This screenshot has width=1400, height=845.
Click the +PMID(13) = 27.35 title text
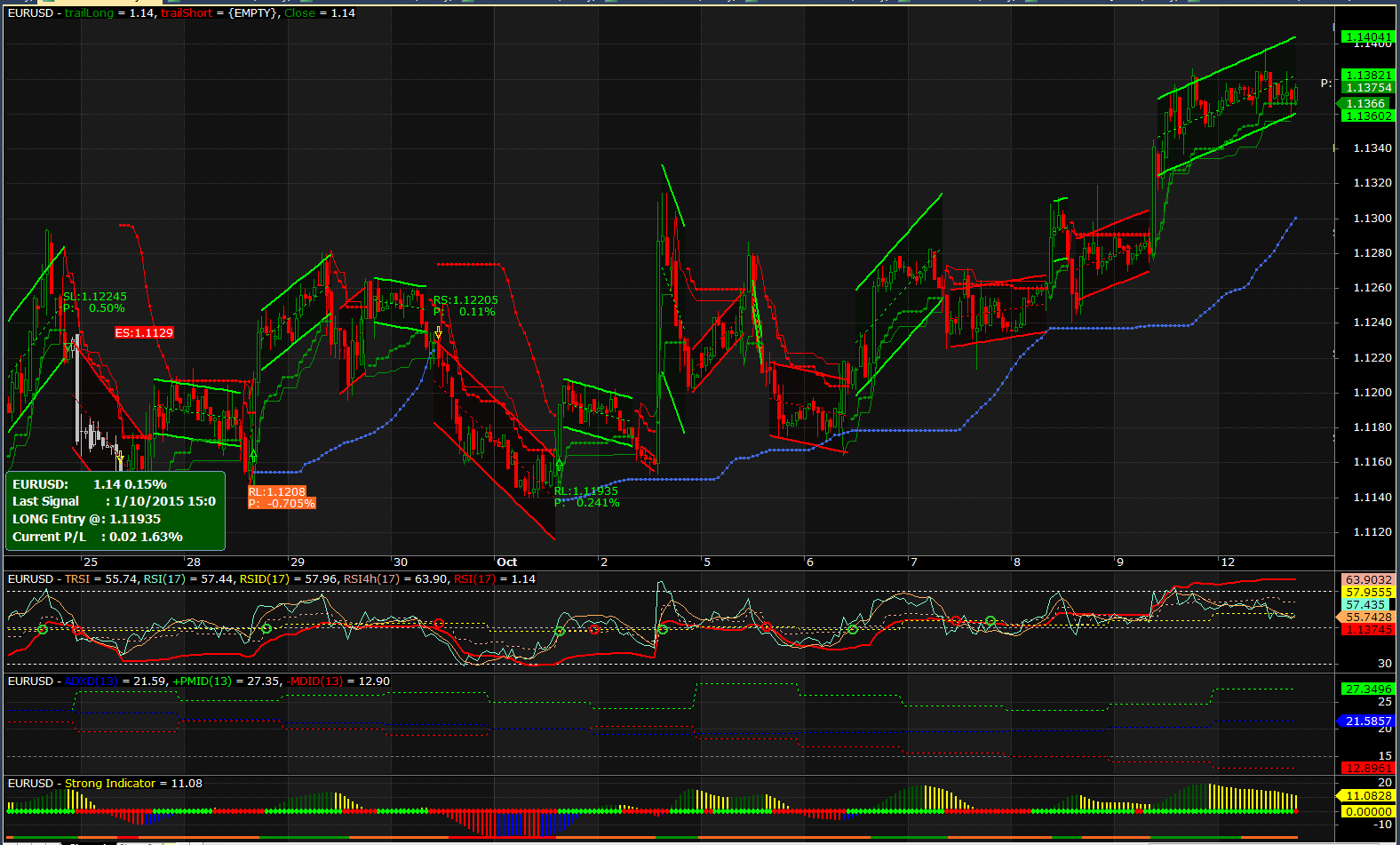226,682
